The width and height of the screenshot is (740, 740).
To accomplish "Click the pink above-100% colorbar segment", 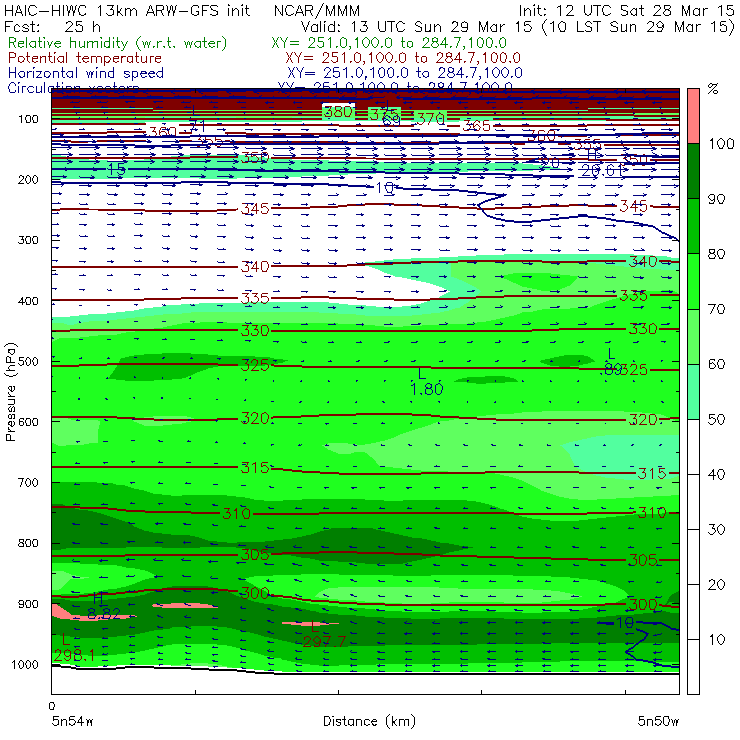I will (x=693, y=116).
